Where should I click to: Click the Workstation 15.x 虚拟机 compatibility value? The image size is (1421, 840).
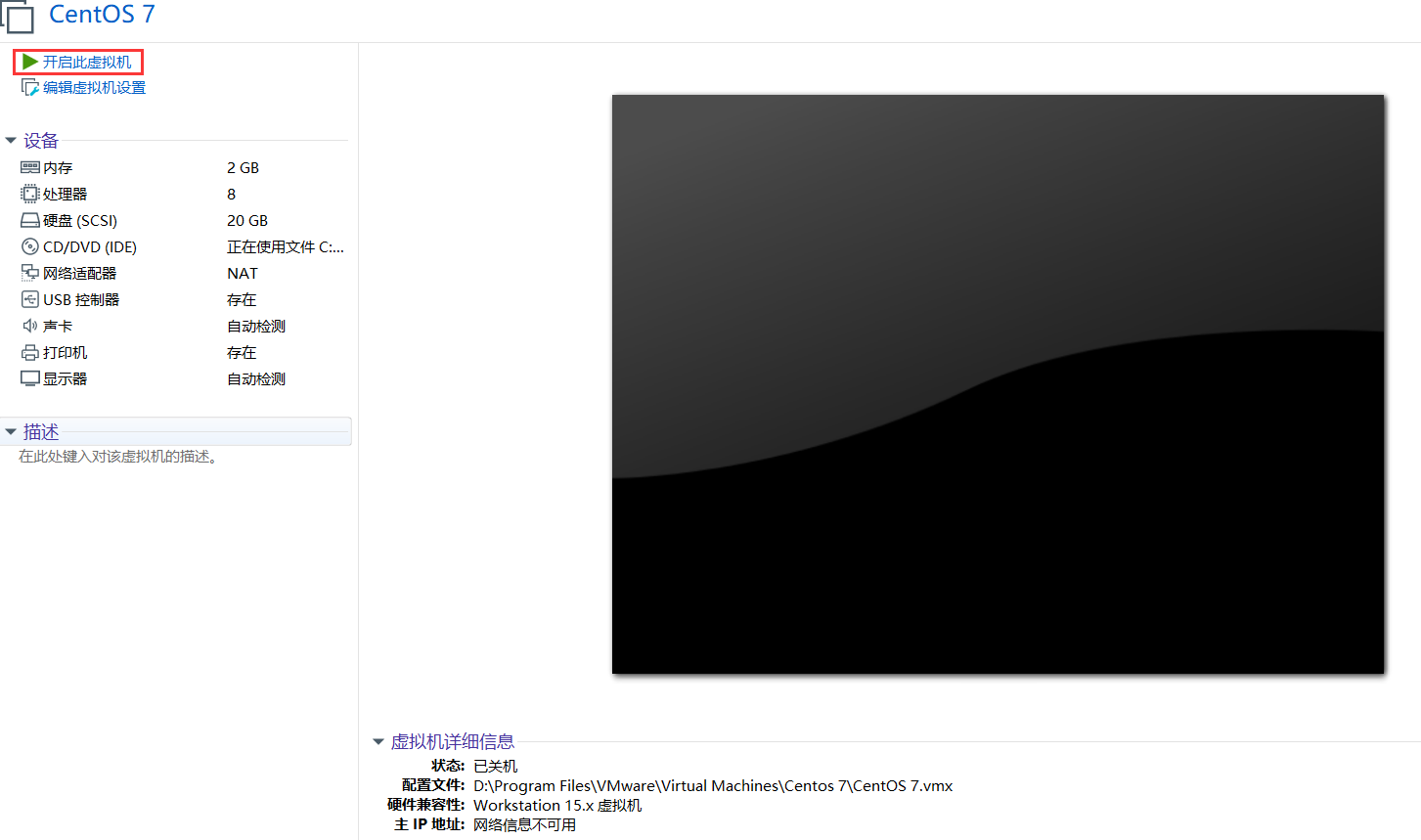pyautogui.click(x=557, y=806)
